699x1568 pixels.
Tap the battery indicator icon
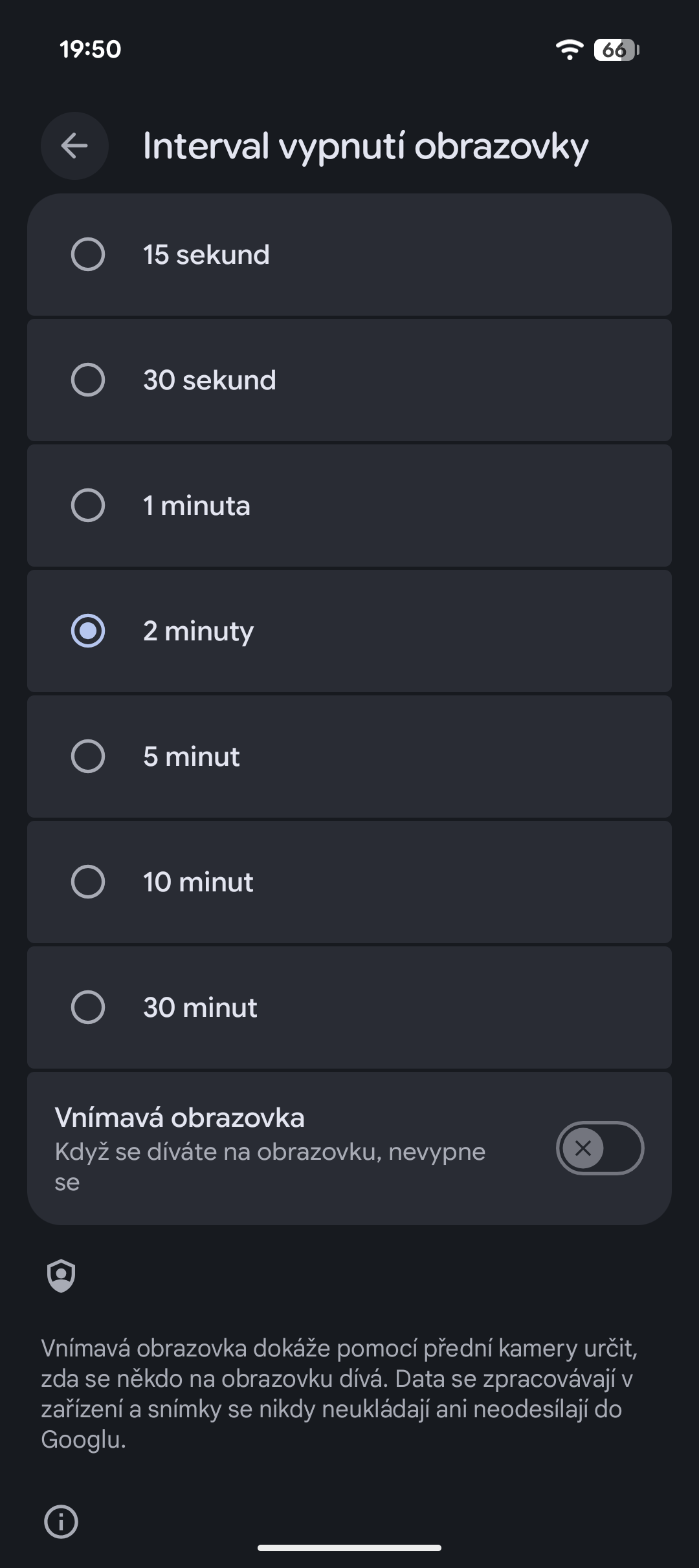pos(616,50)
